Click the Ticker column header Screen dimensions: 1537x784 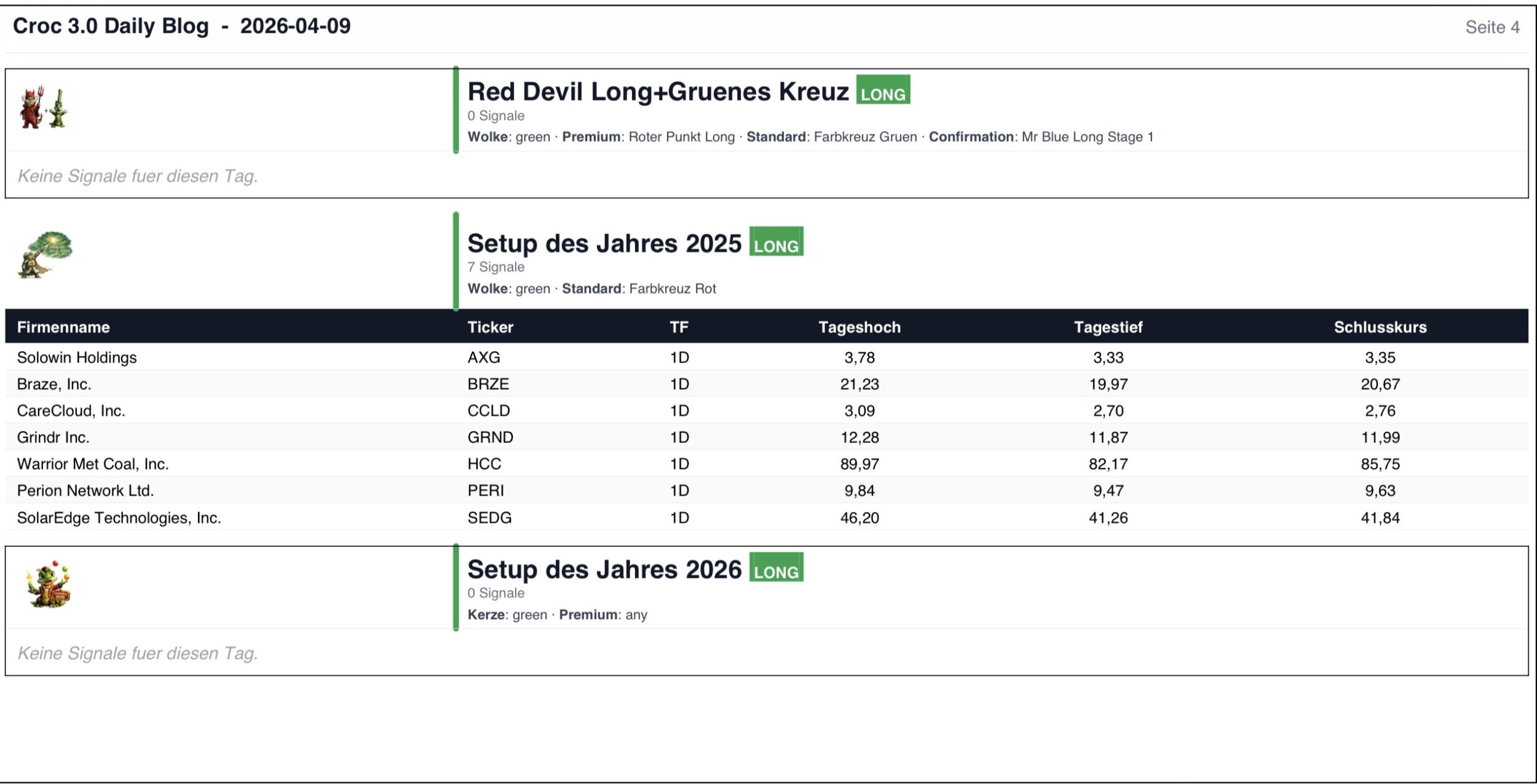[490, 327]
